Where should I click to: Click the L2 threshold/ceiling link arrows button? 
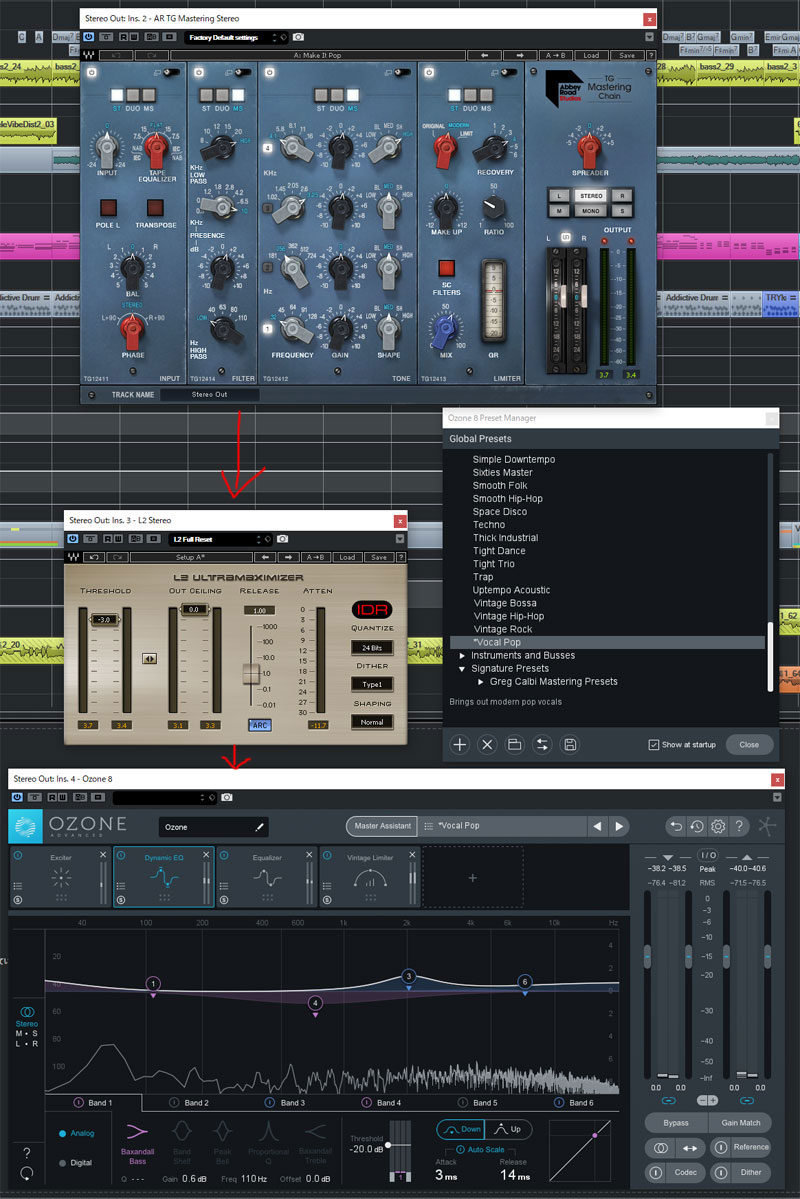tap(149, 658)
